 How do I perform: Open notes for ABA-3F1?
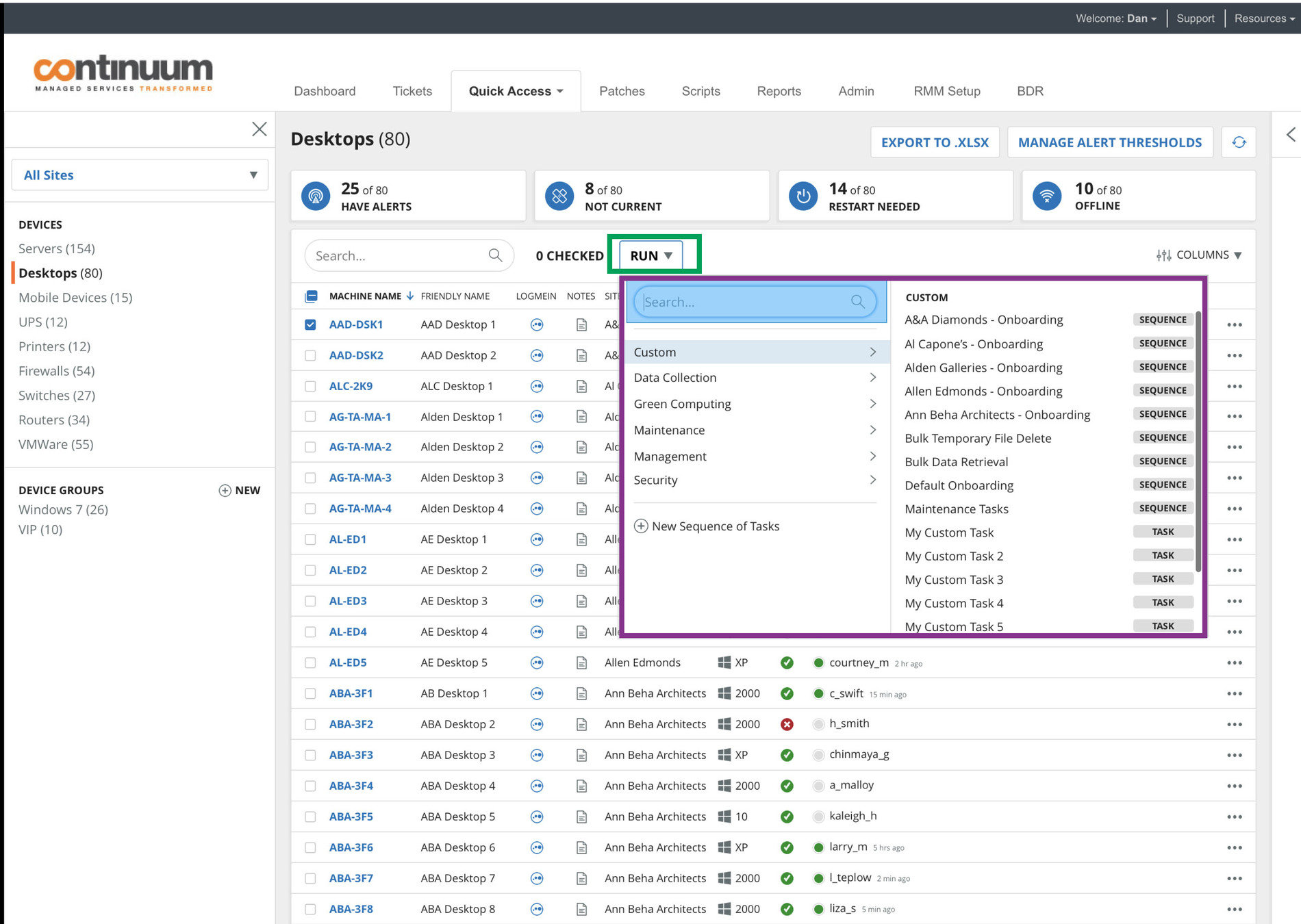click(x=581, y=693)
